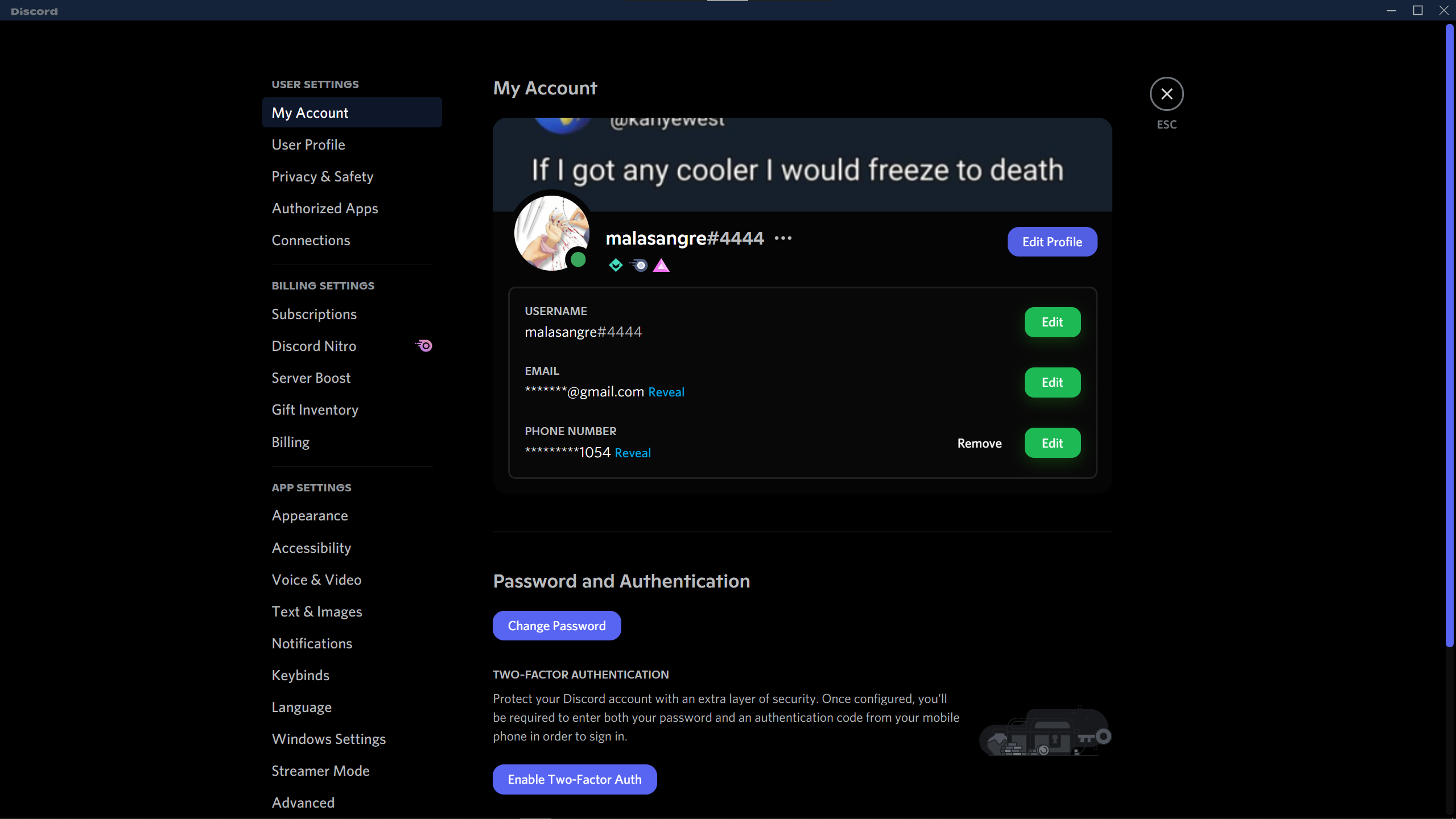Go to Billing settings
Image resolution: width=1456 pixels, height=819 pixels.
pyautogui.click(x=352, y=442)
